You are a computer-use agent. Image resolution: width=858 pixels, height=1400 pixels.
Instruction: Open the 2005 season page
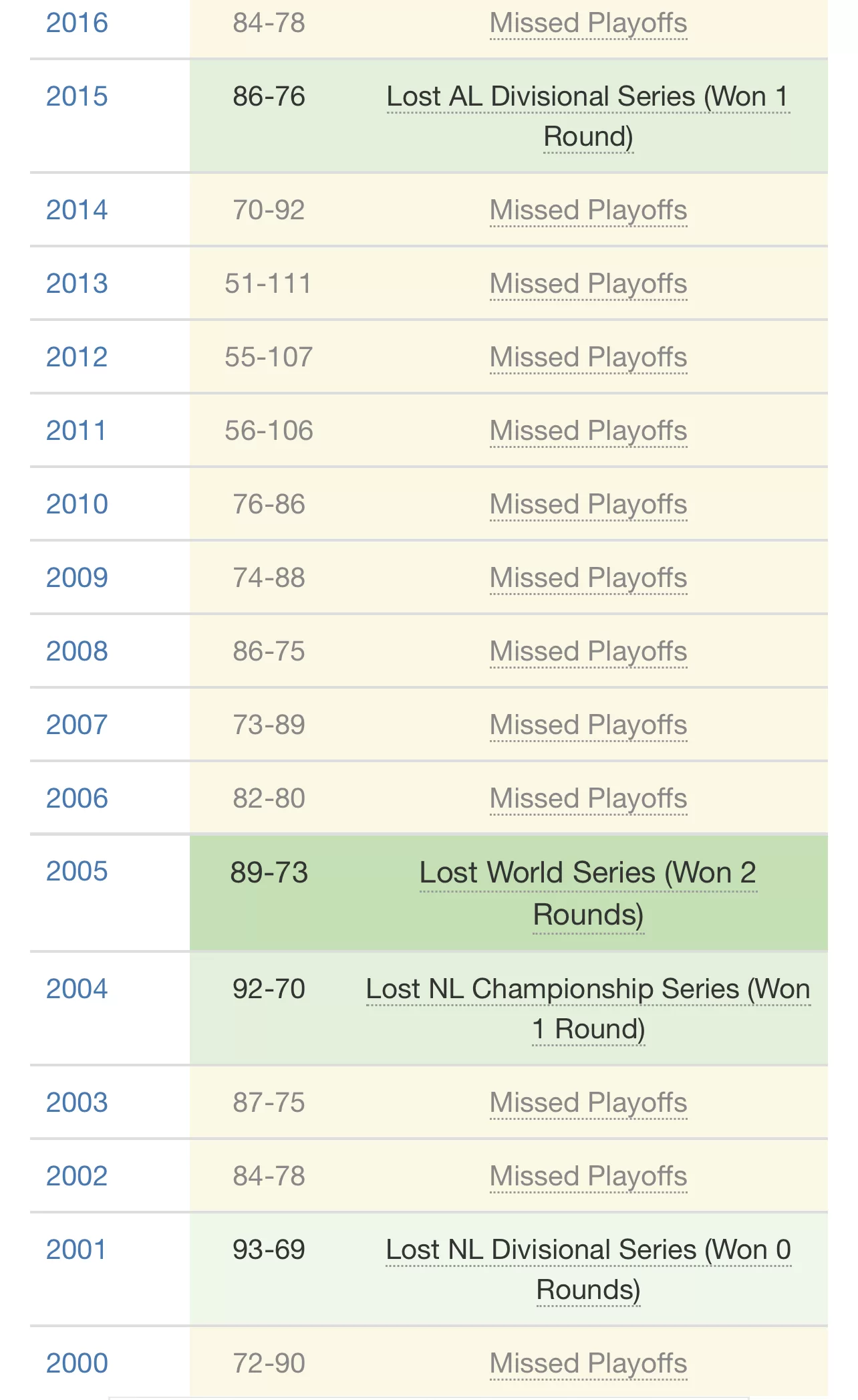[77, 871]
